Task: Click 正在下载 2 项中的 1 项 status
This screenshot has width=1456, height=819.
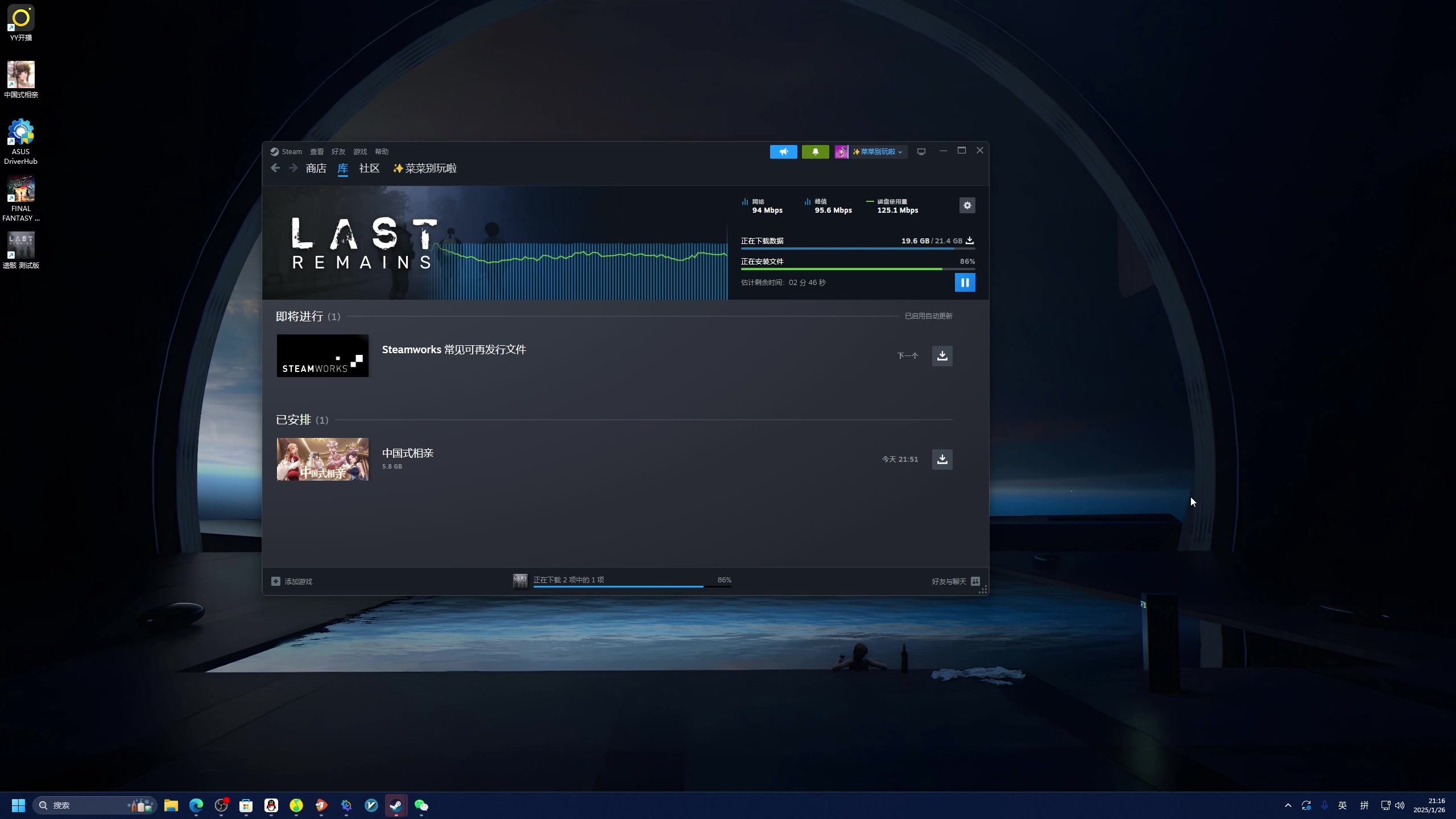Action: click(x=568, y=580)
